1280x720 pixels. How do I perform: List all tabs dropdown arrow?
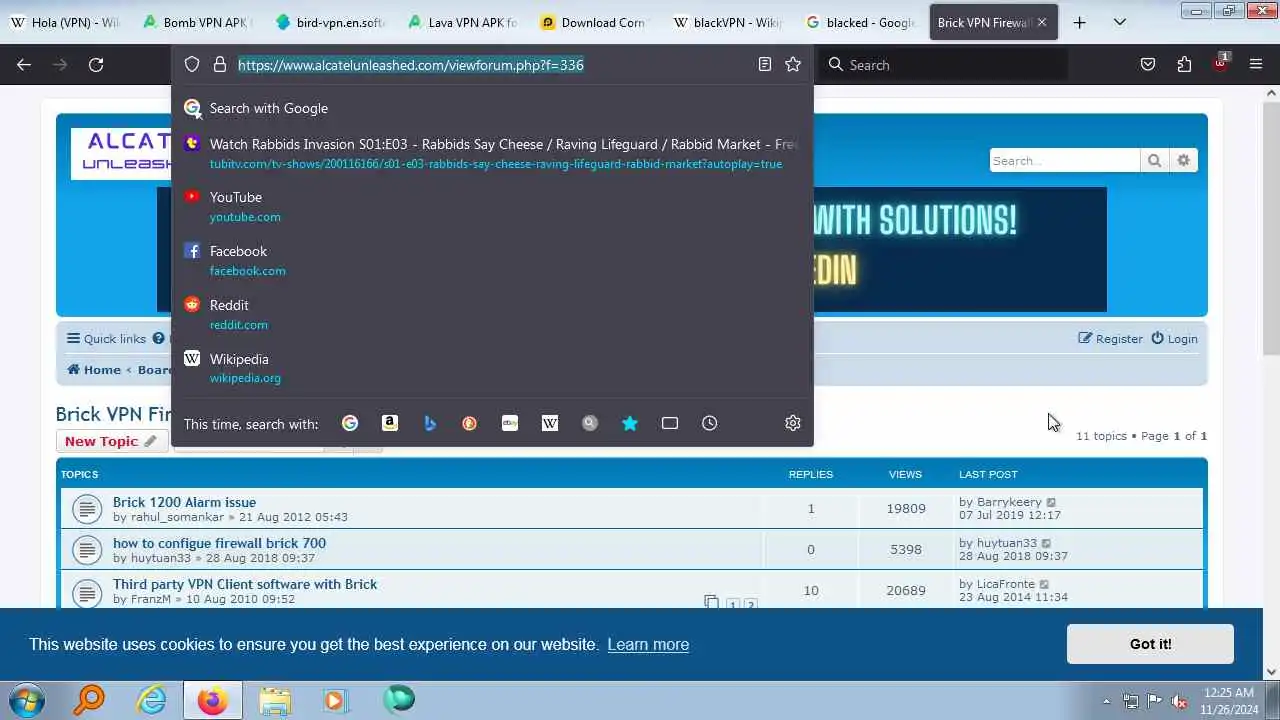1120,22
